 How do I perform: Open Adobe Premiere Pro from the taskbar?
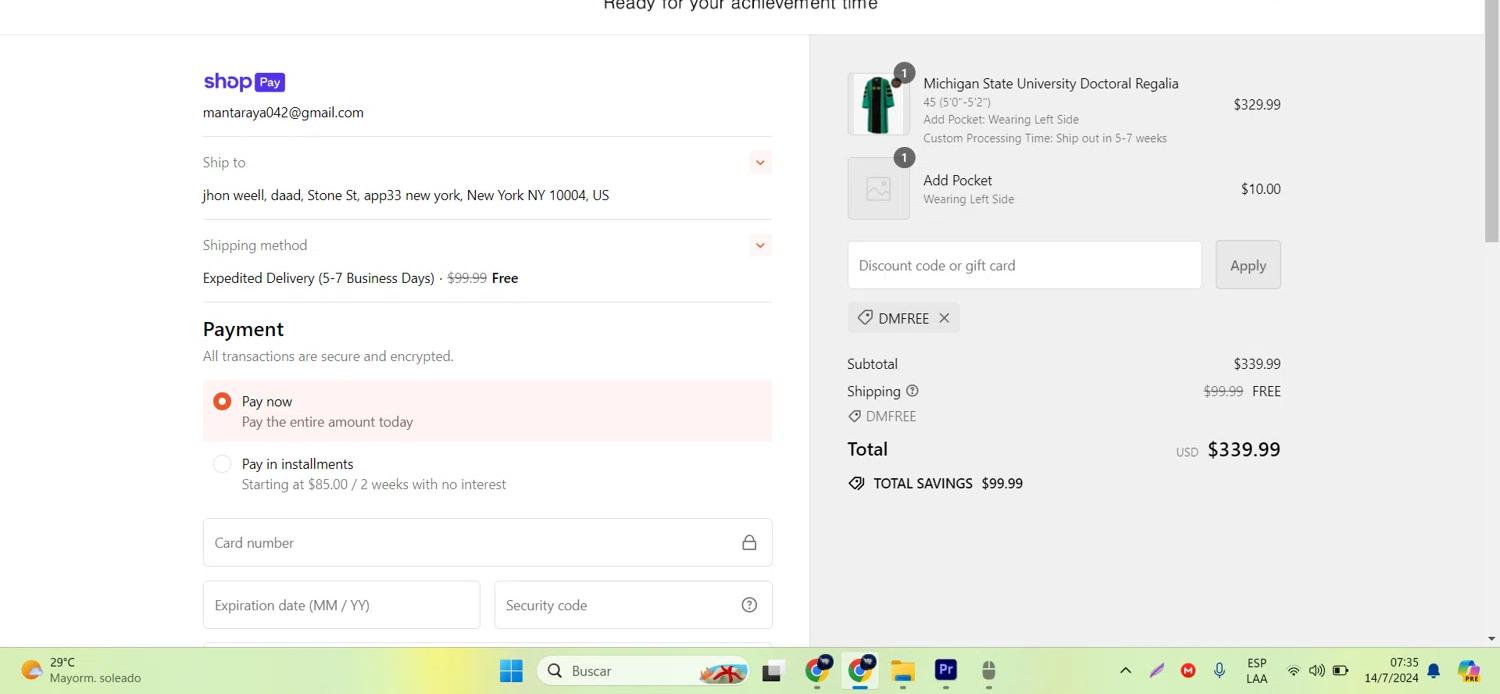click(946, 671)
